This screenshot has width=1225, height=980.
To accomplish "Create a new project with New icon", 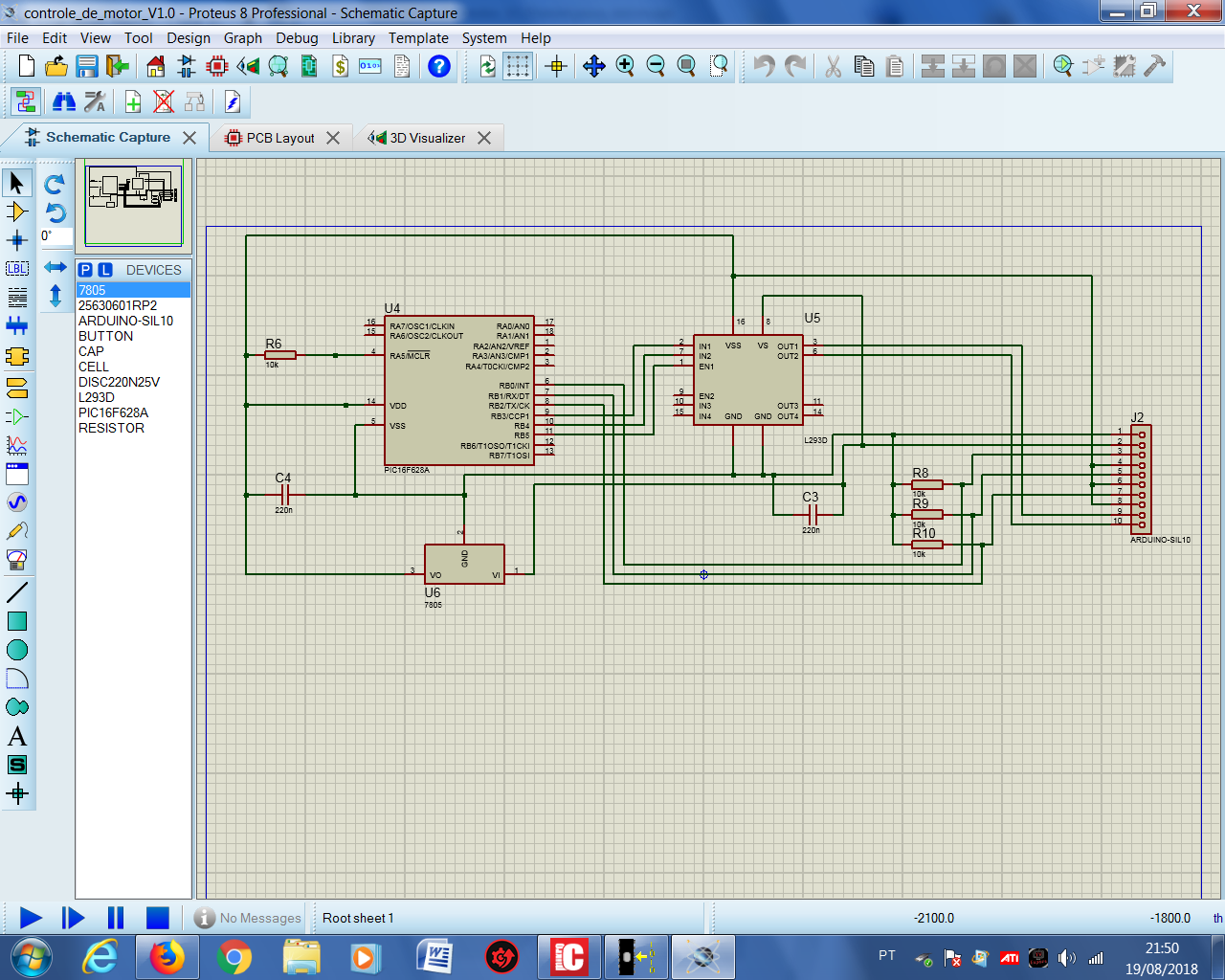I will click(26, 66).
